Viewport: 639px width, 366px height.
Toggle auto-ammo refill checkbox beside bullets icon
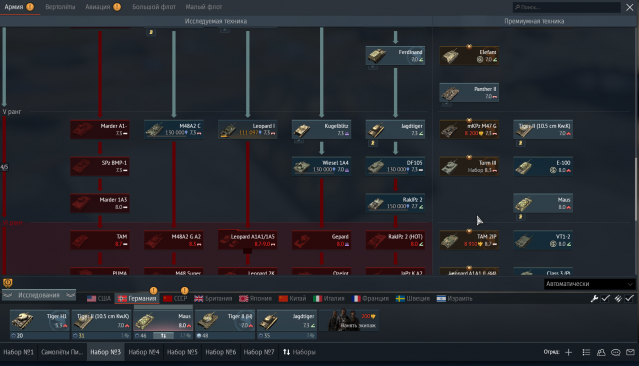[x=629, y=298]
